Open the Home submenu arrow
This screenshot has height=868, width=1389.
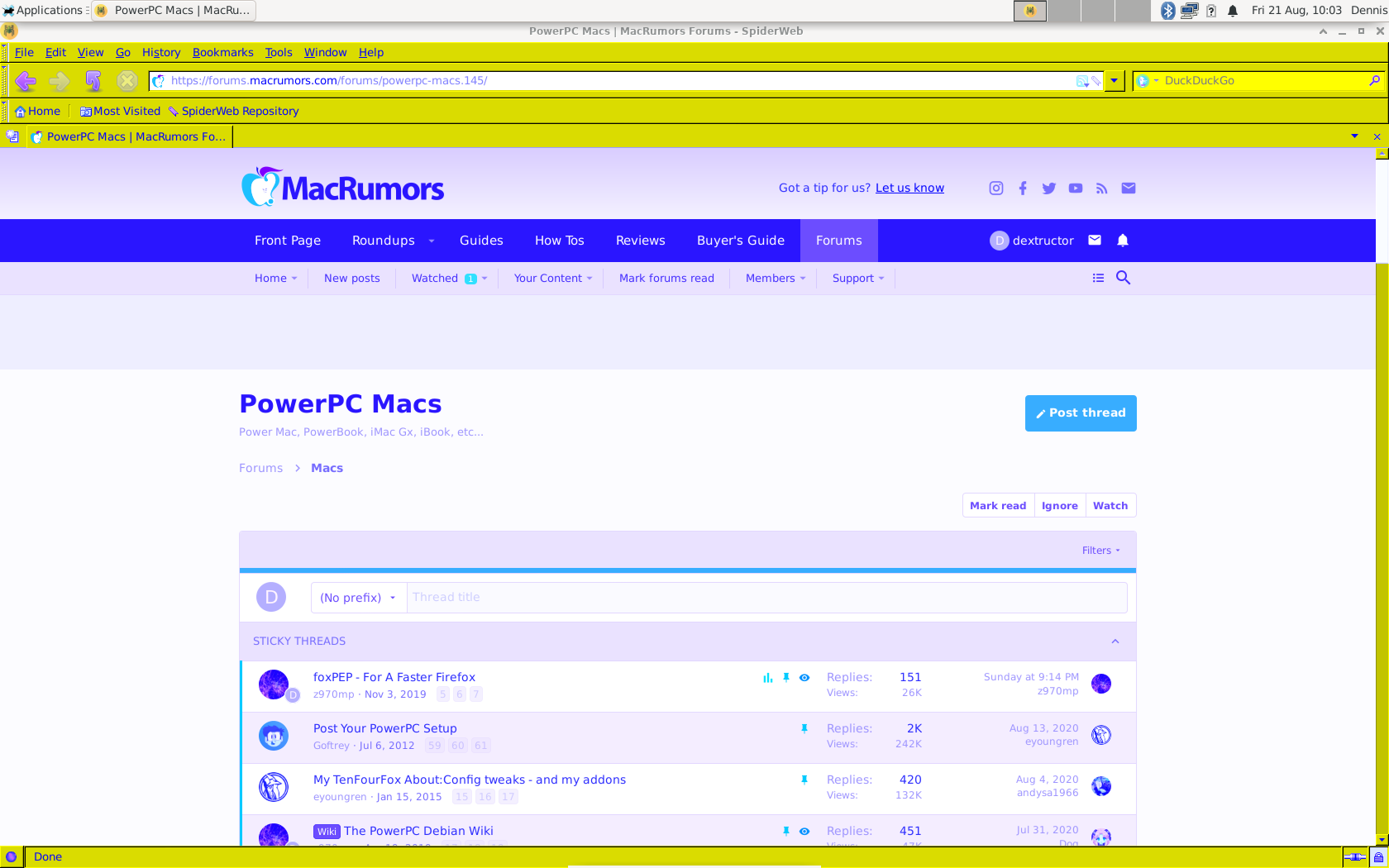pyautogui.click(x=294, y=279)
